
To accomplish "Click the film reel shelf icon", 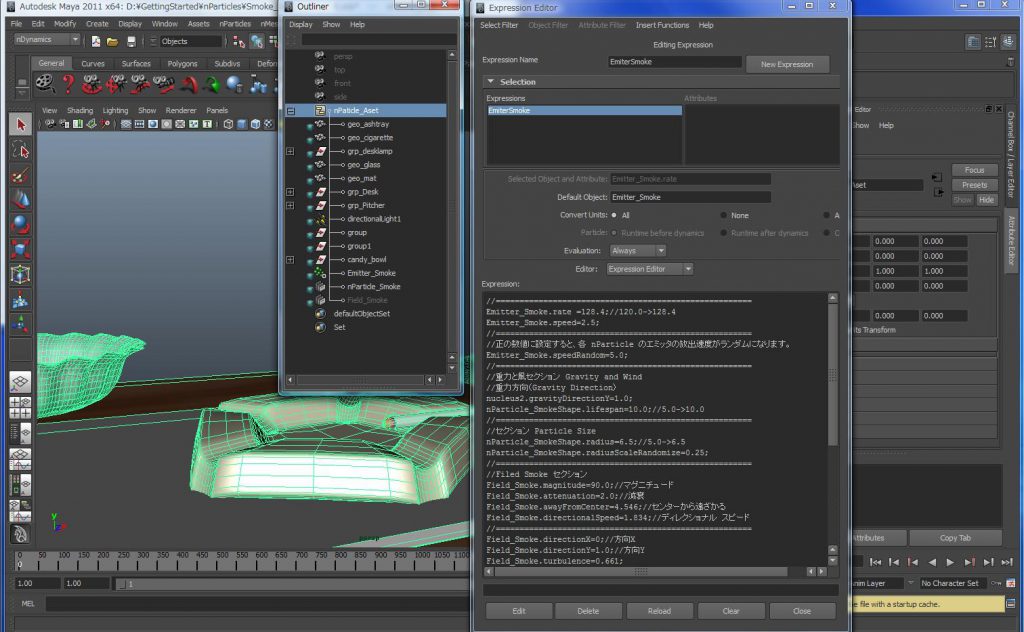I will click(44, 84).
